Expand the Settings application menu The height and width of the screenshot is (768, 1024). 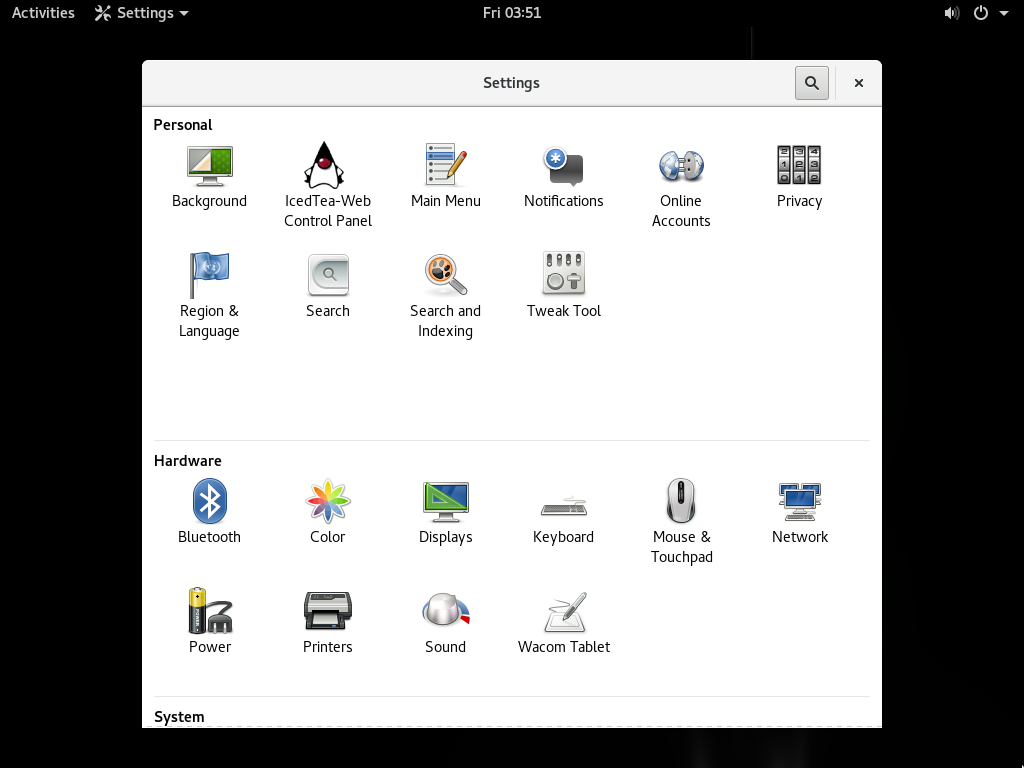142,13
